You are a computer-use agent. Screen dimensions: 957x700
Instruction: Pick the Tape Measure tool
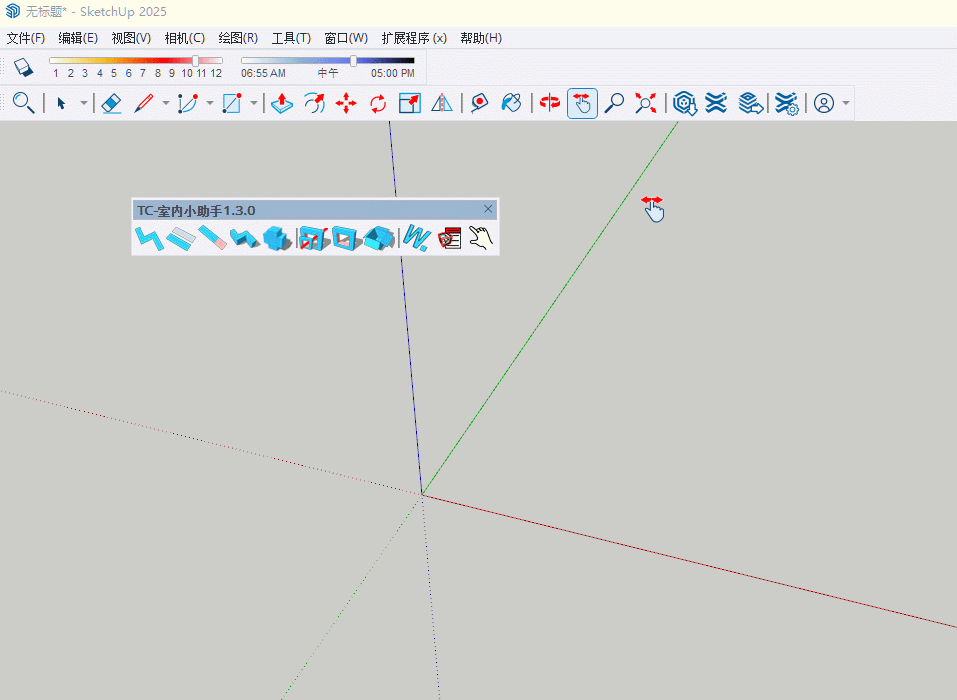click(x=480, y=103)
